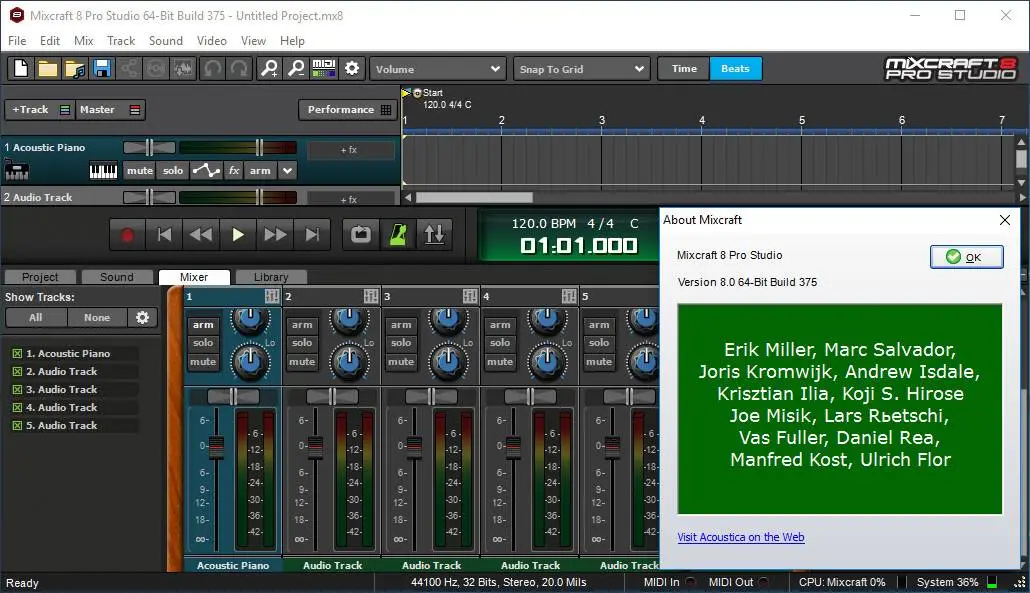Uncheck 5. Audio Track in Show Tracks
This screenshot has height=593, width=1030.
[x=17, y=426]
